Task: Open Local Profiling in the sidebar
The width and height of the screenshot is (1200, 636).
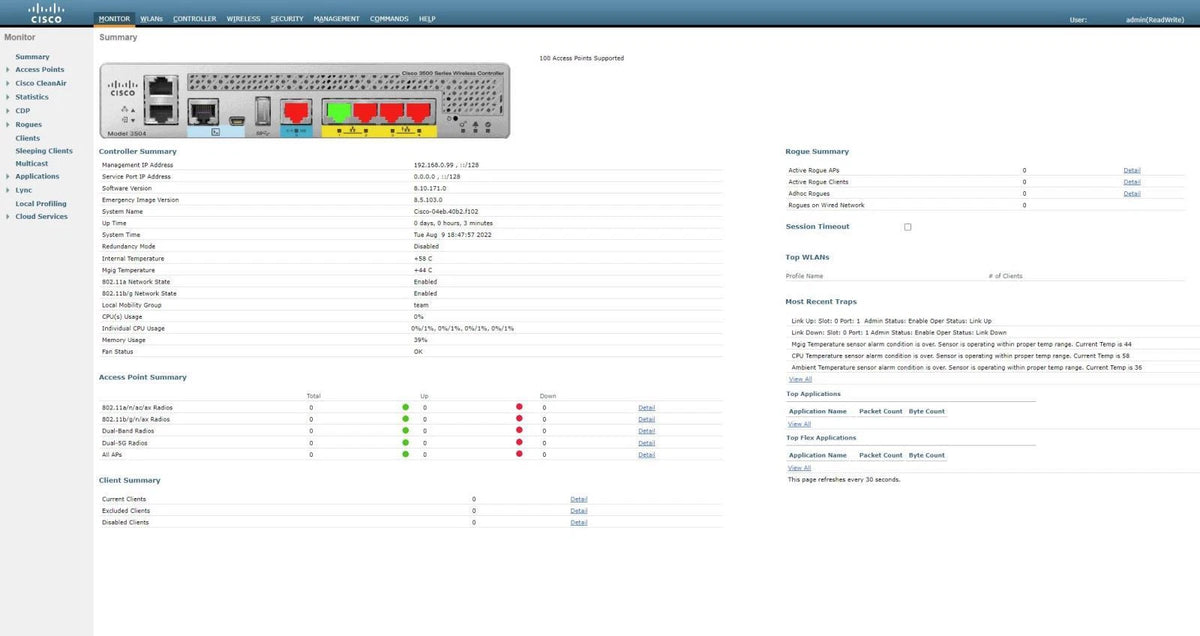Action: click(x=41, y=203)
